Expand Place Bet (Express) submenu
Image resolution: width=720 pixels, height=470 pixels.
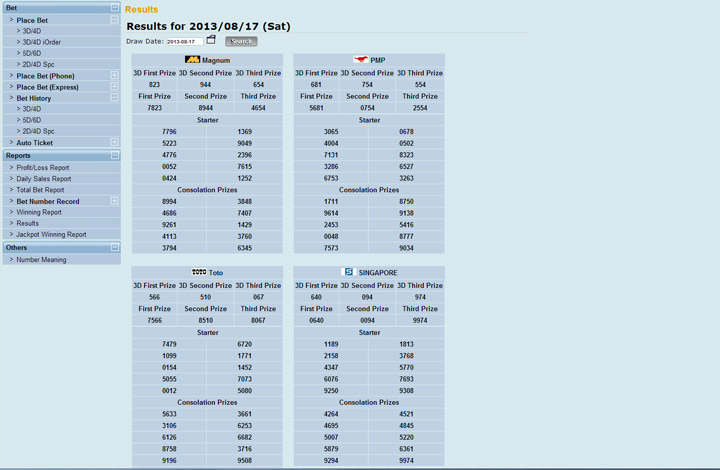point(114,87)
